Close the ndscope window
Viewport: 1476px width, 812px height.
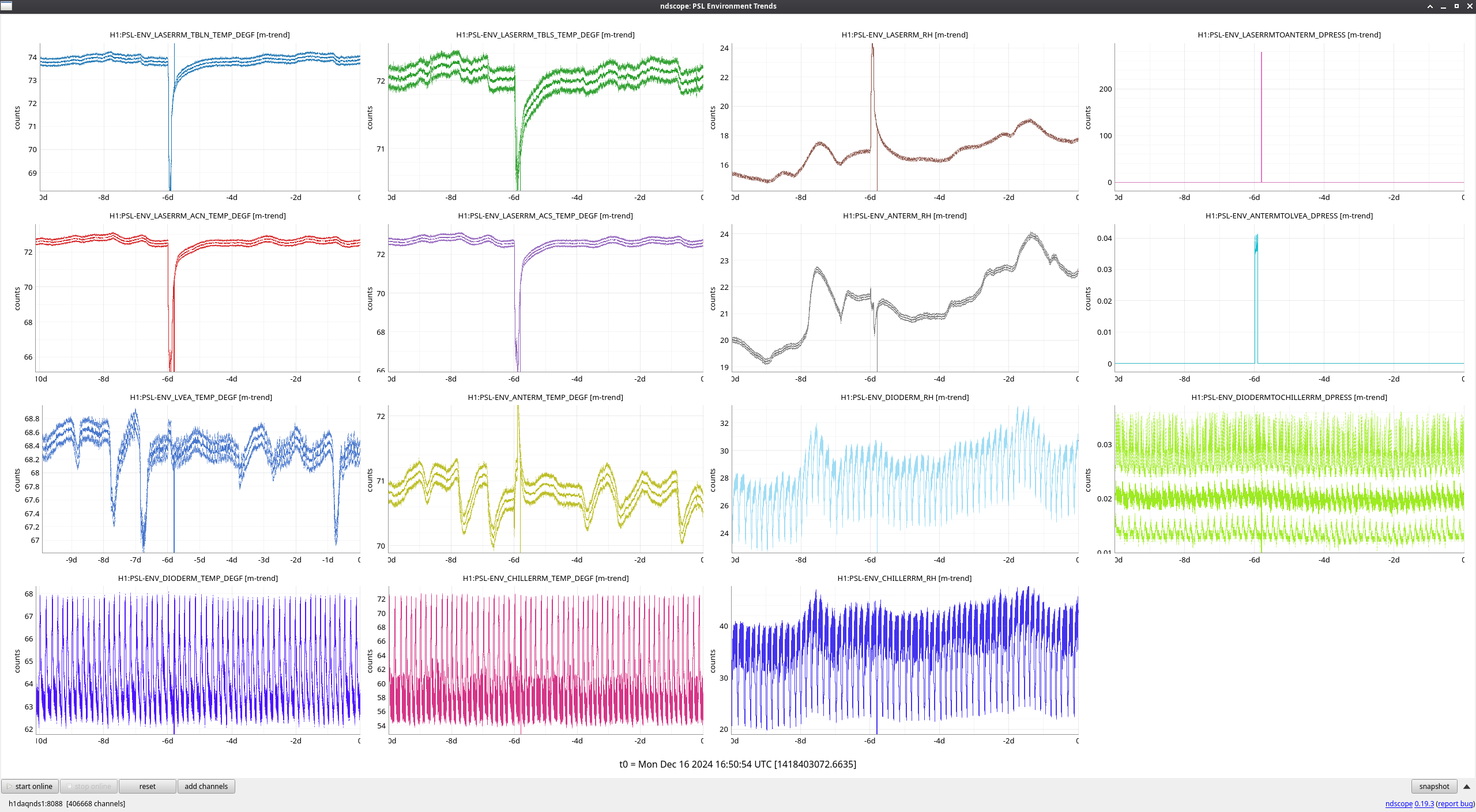pos(1469,6)
